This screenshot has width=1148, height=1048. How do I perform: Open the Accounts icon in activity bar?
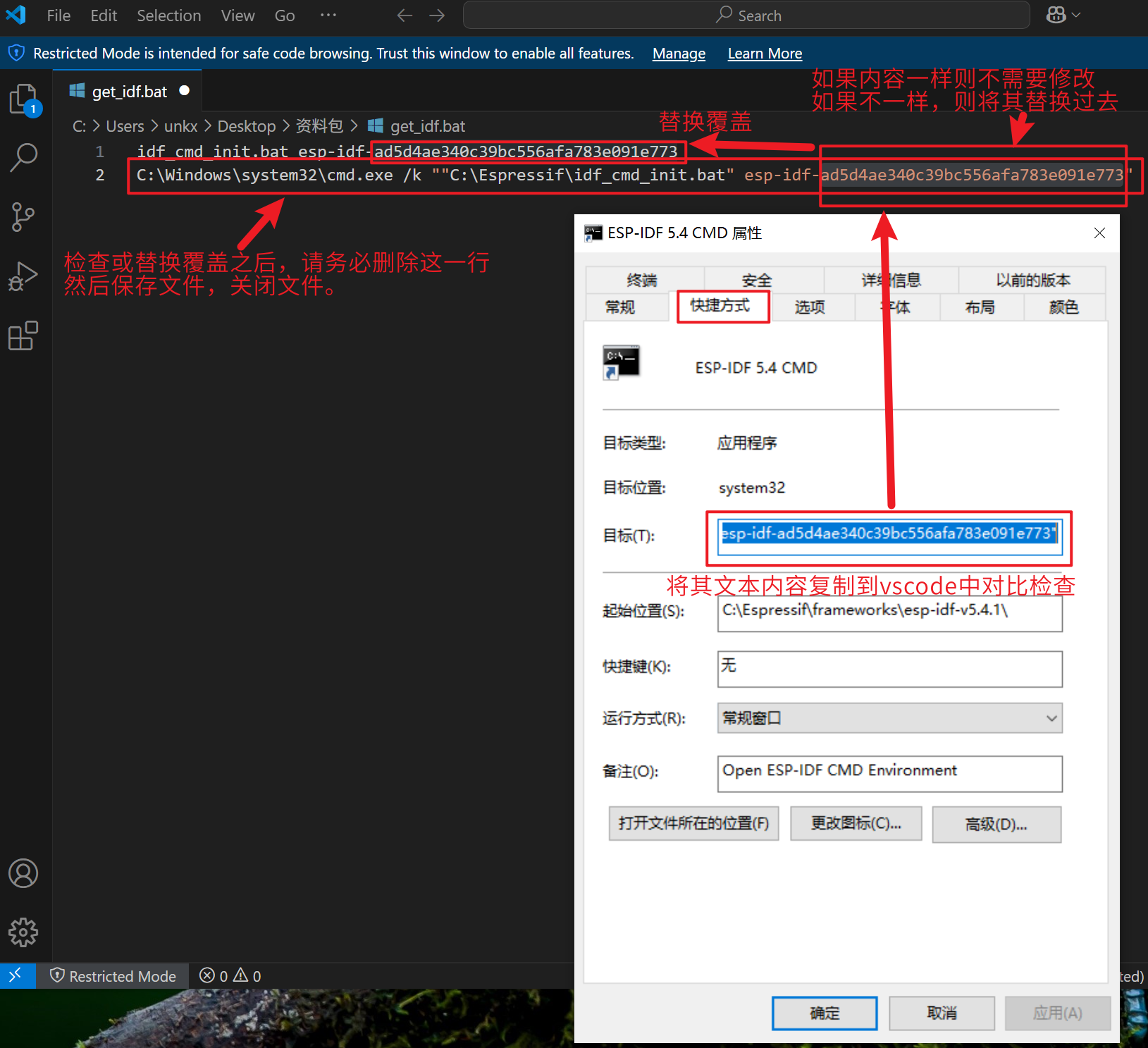23,873
